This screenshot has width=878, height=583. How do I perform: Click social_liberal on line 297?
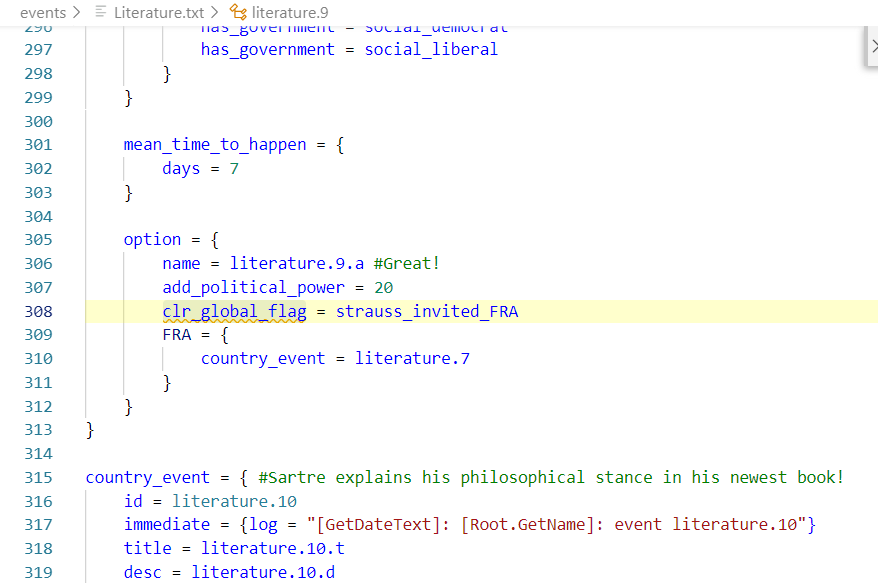[431, 49]
